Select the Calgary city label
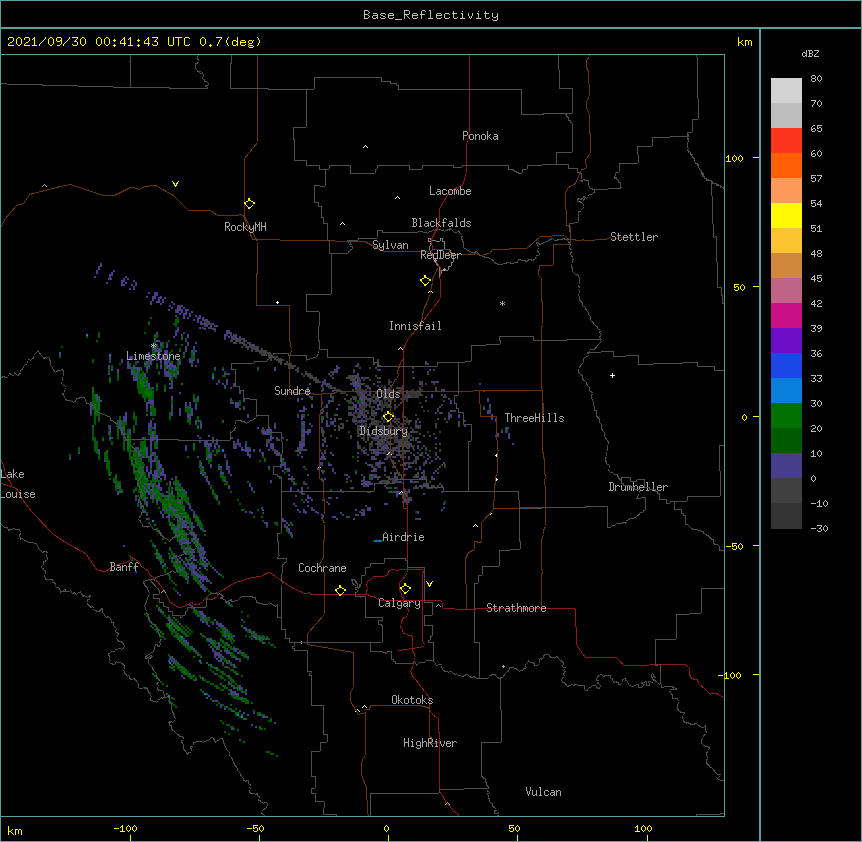 click(x=399, y=603)
